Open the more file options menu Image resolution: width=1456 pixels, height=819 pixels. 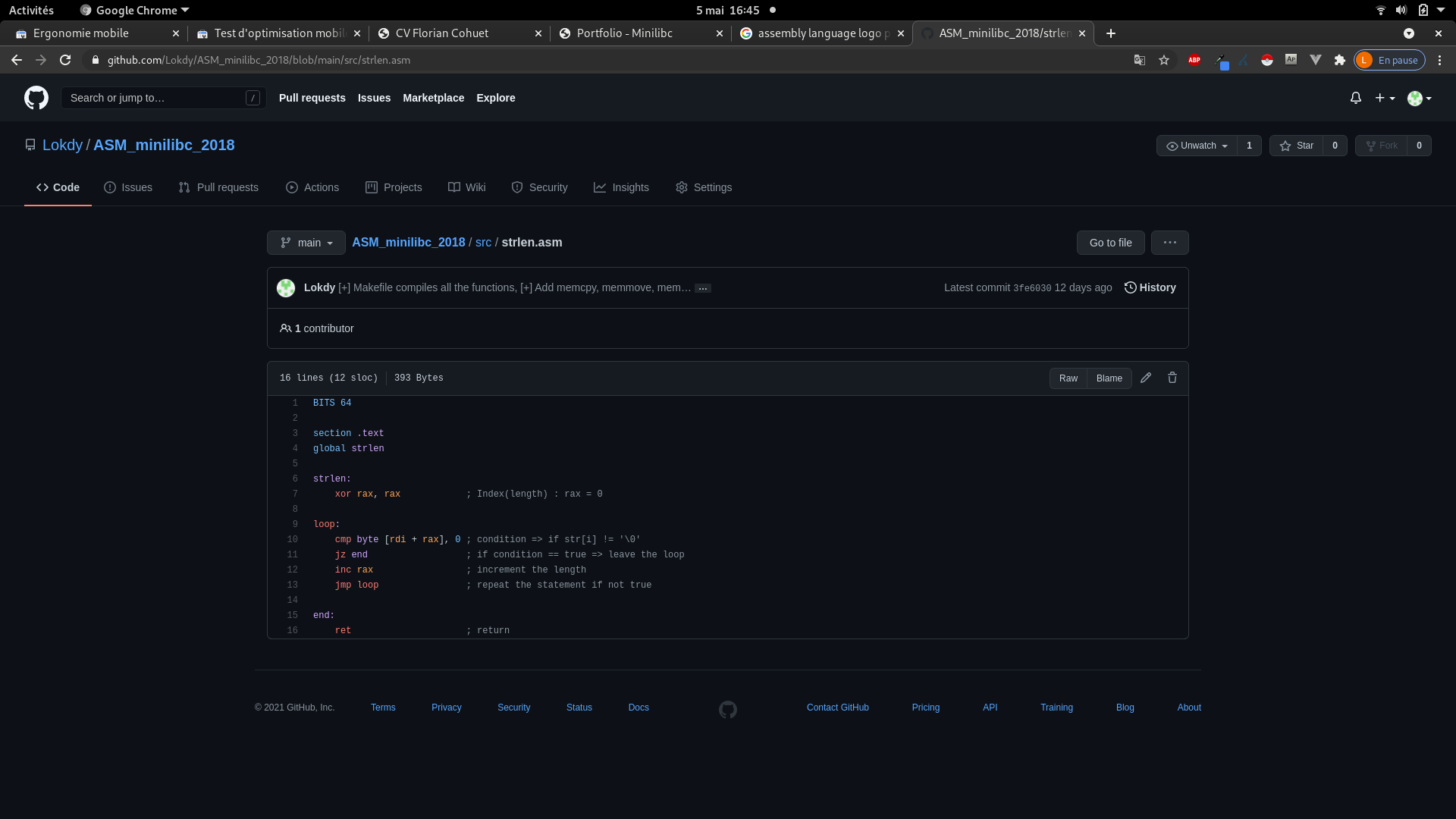1170,243
